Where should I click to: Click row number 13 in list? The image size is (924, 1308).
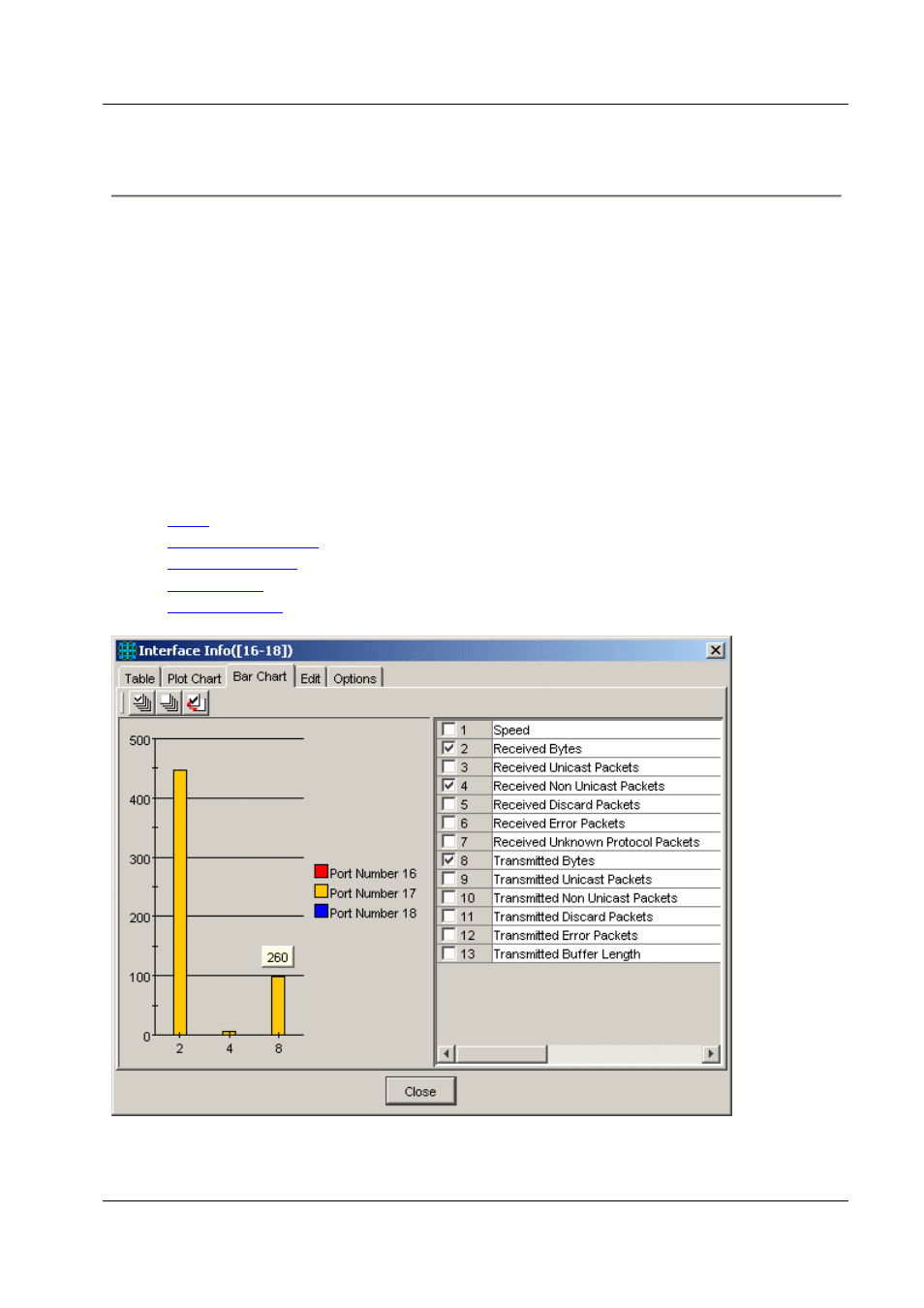(x=468, y=954)
